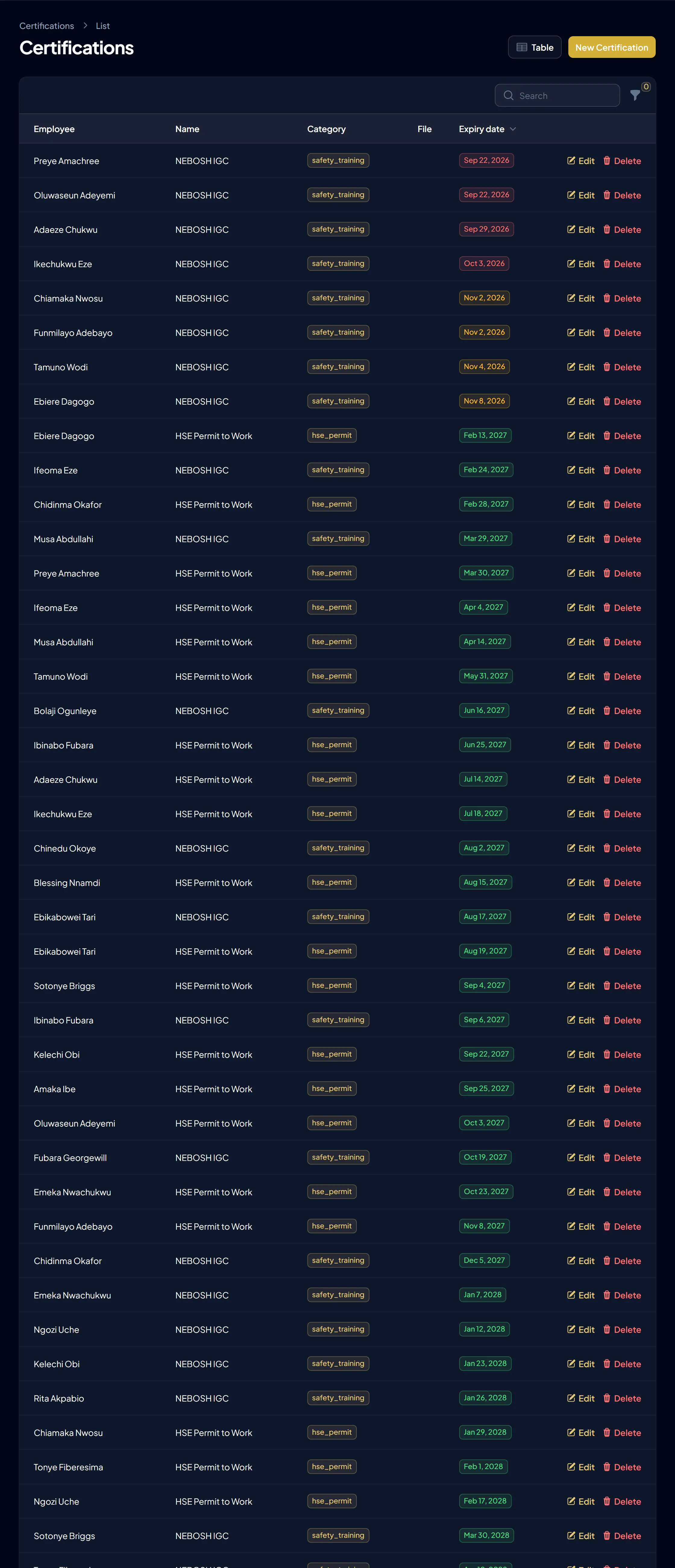Click the Name column header

click(187, 129)
